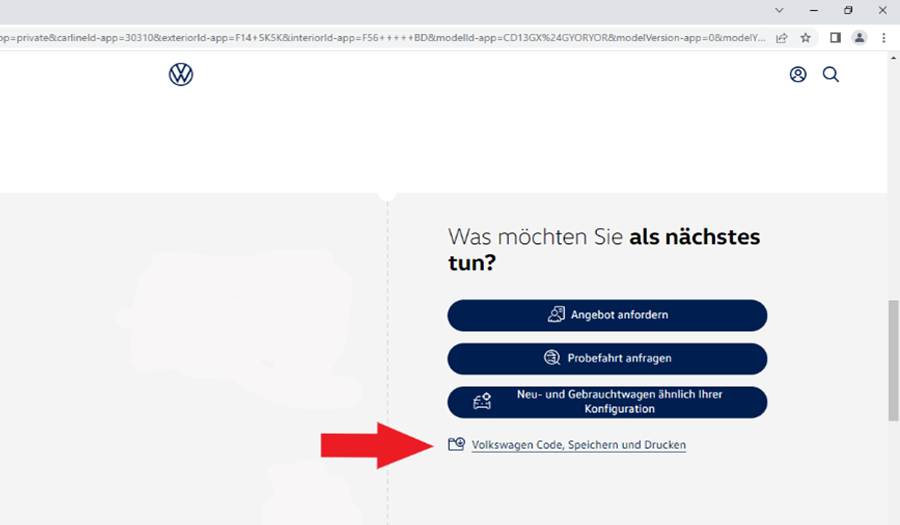Image resolution: width=900 pixels, height=525 pixels.
Task: Click the heading Was möchten Sie als nächstes tun?
Action: [x=604, y=249]
